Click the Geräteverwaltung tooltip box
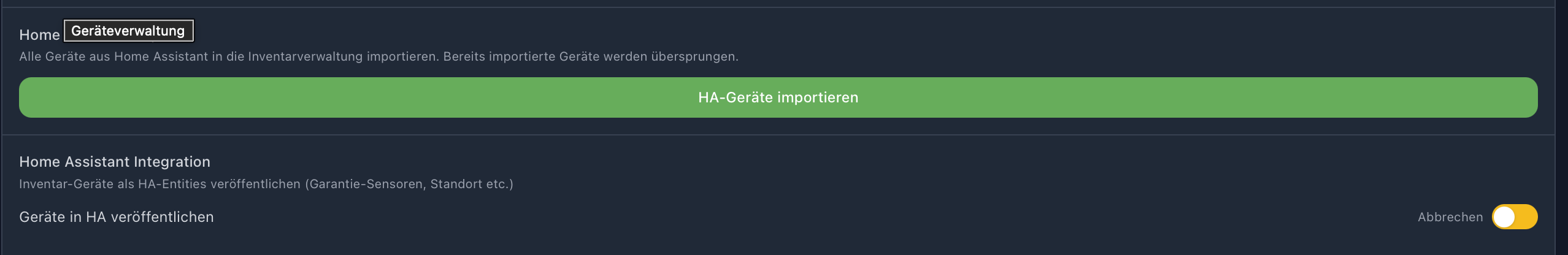Image resolution: width=1568 pixels, height=255 pixels. tap(128, 31)
